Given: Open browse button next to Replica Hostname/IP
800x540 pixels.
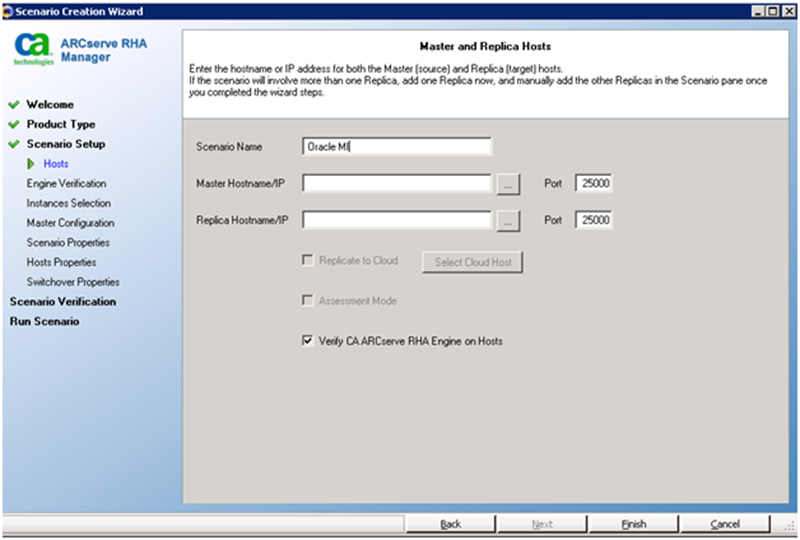Looking at the screenshot, I should tap(508, 221).
